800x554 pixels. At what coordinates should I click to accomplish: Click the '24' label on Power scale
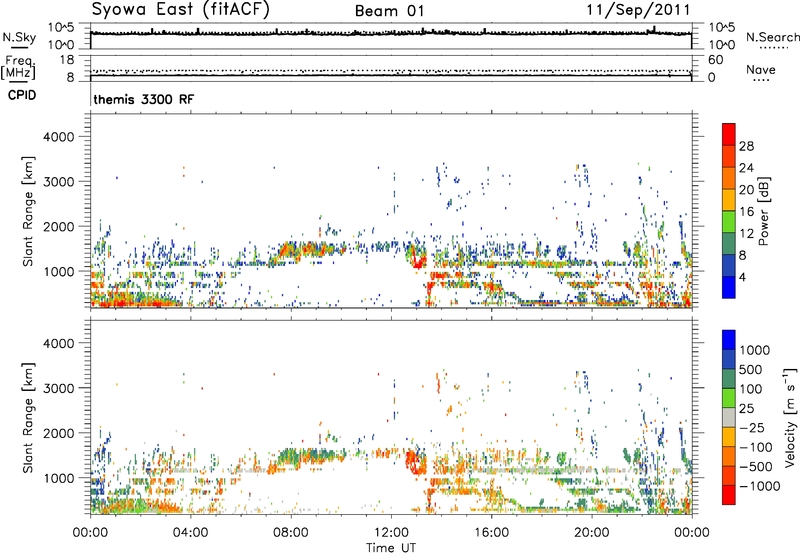pos(746,168)
